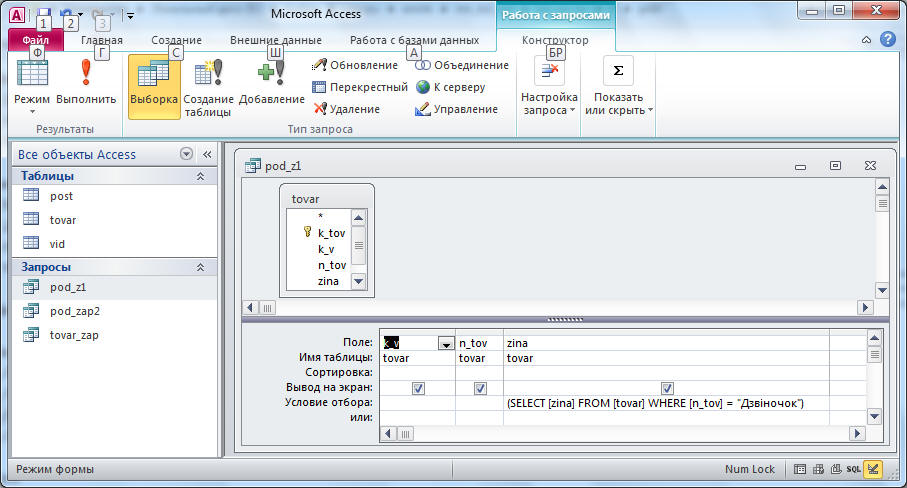Restore the pod_z1 query window
This screenshot has width=907, height=488.
[835, 166]
